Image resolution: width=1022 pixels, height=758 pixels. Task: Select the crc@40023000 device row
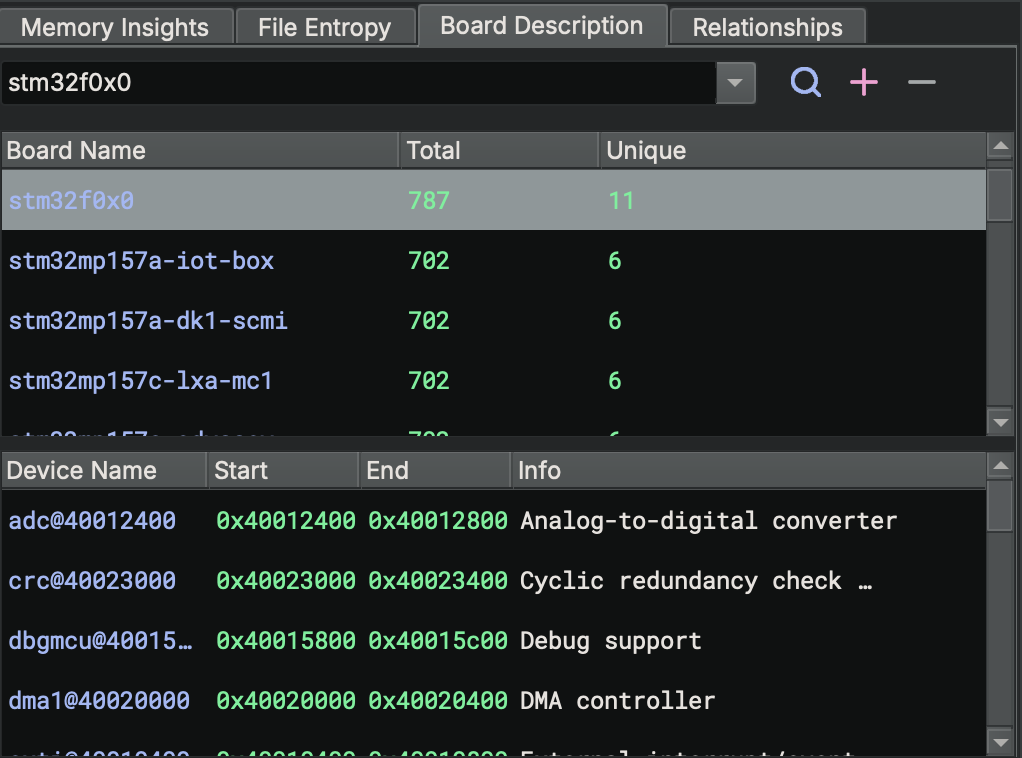coord(493,581)
